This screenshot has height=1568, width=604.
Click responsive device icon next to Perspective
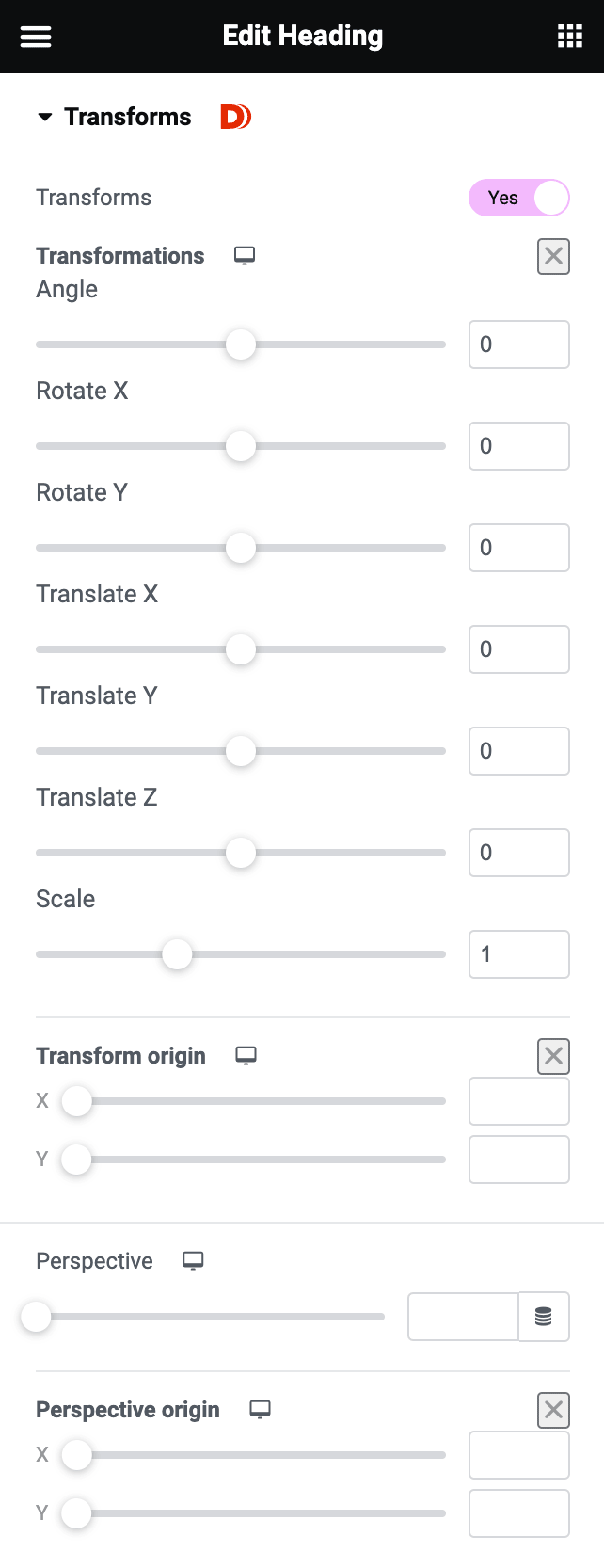[x=193, y=1261]
